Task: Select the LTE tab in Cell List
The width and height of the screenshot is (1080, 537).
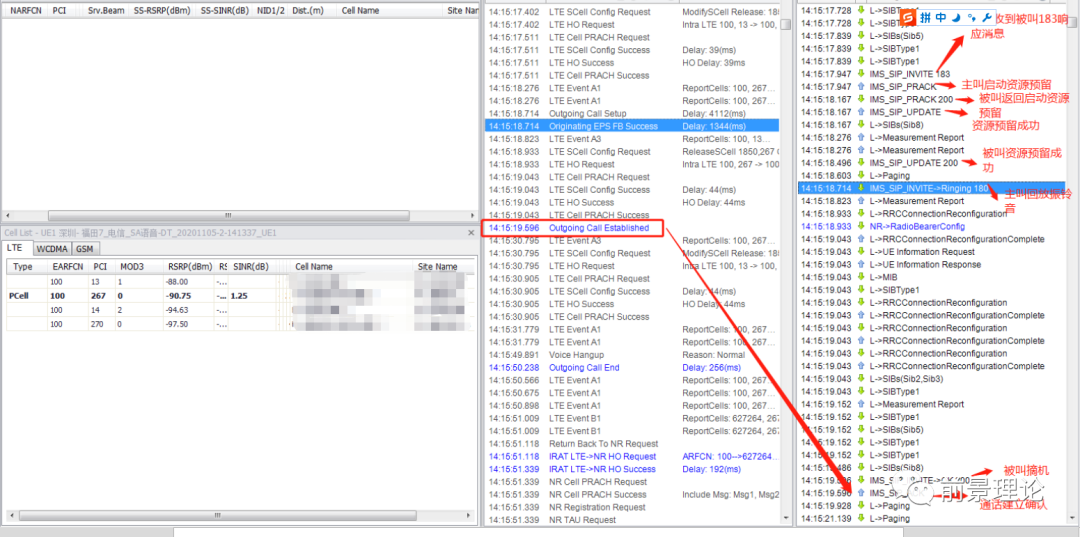Action: [15, 248]
